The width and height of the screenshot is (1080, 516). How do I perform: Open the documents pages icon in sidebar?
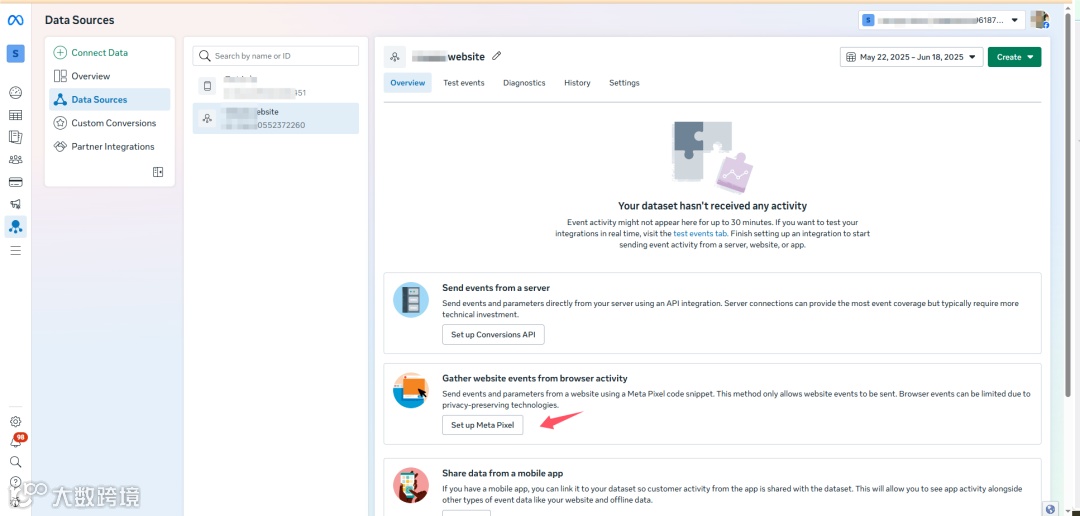(16, 137)
